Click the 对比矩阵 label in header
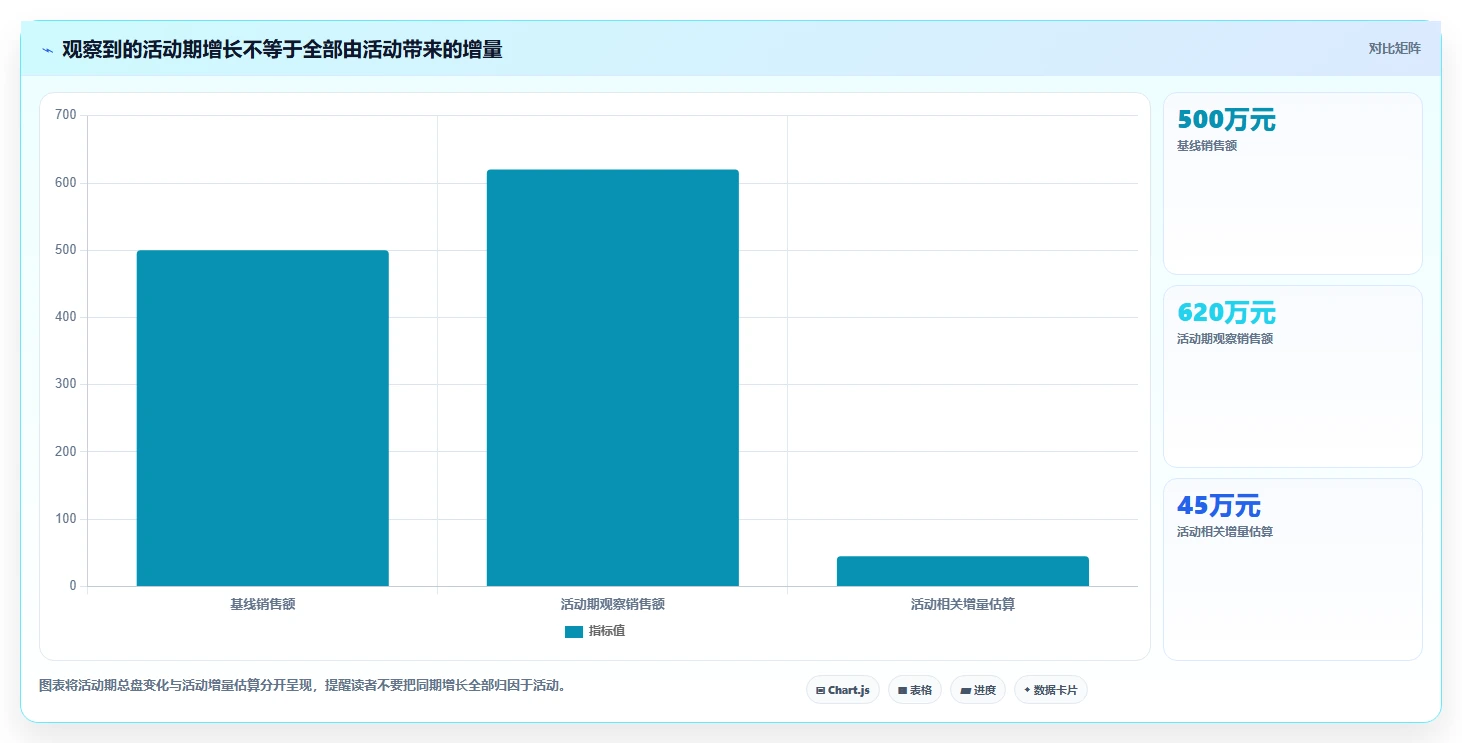The height and width of the screenshot is (743, 1462). pyautogui.click(x=1395, y=48)
